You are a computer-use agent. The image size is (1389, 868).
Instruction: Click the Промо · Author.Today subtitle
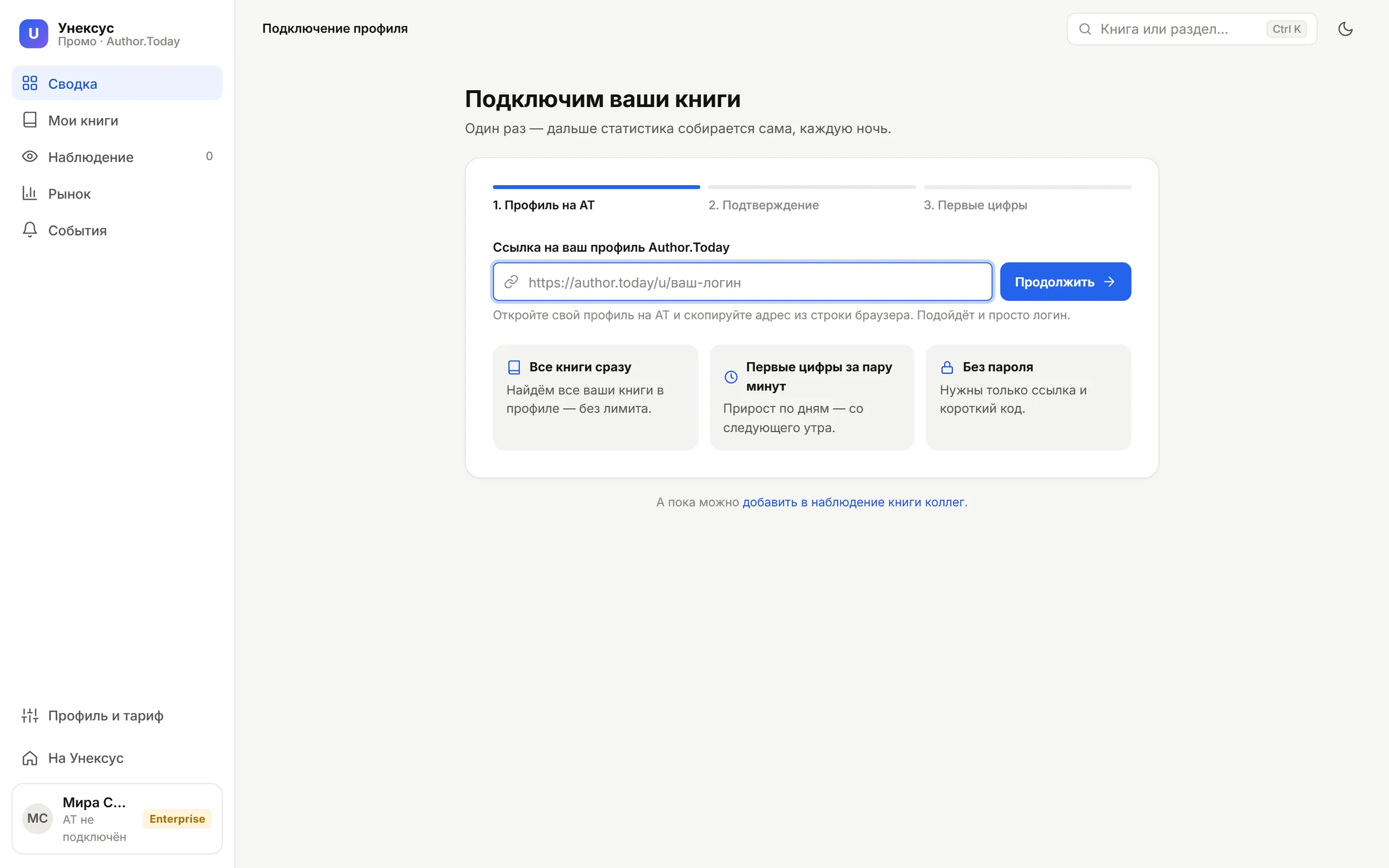click(119, 42)
